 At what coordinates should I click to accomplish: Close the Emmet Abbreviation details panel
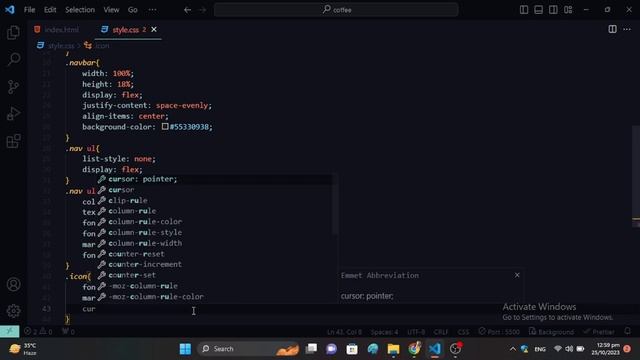517,275
